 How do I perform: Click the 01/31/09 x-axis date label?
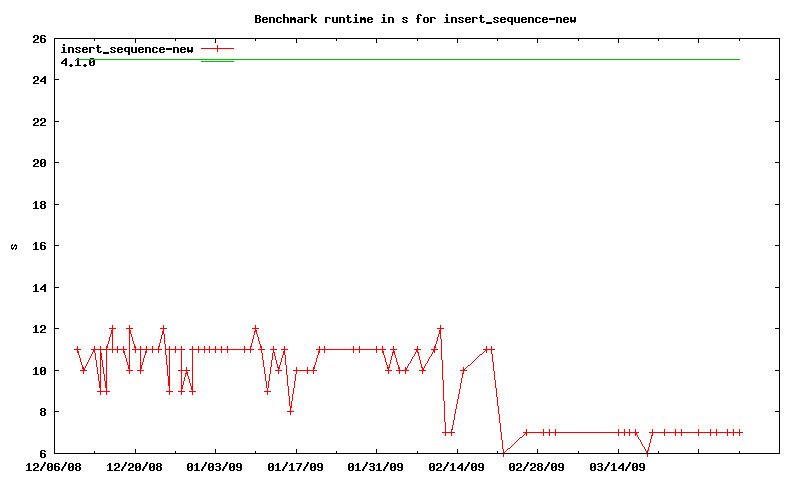point(376,466)
